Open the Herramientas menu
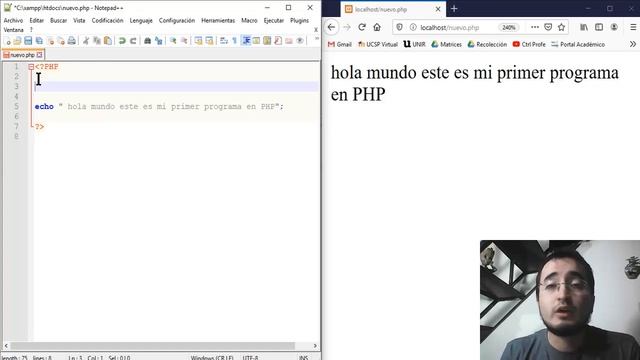640x360 pixels. click(x=218, y=20)
